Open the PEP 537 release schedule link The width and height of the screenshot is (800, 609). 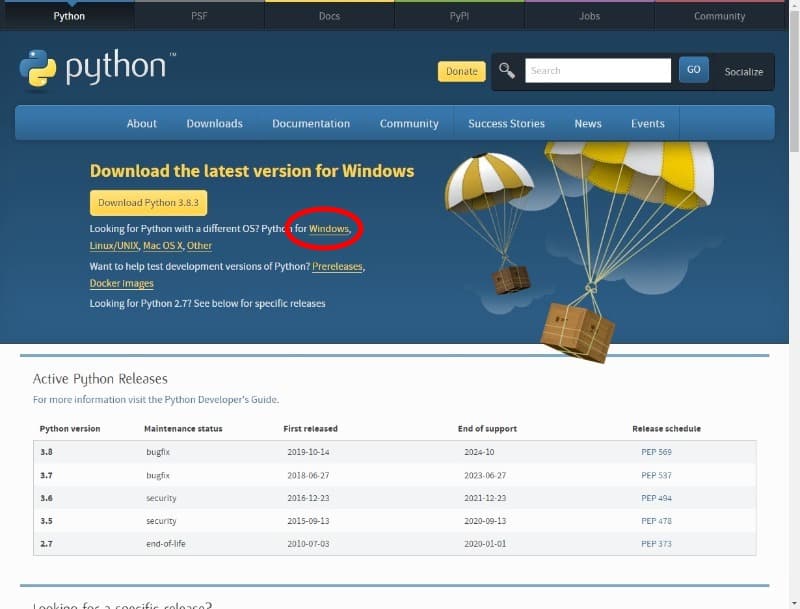pyautogui.click(x=656, y=475)
